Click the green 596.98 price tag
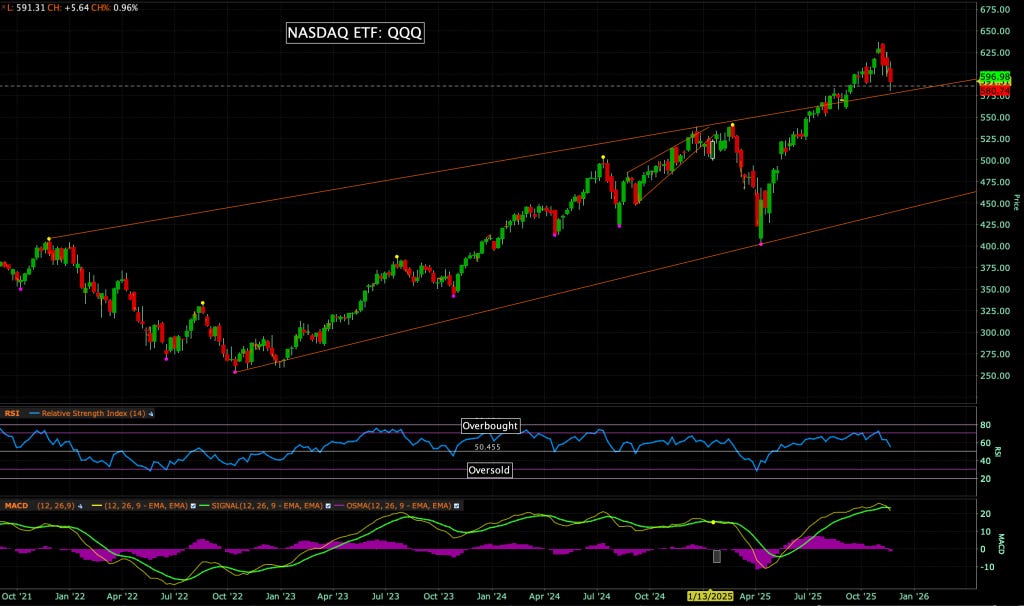The image size is (1024, 606). tap(995, 77)
